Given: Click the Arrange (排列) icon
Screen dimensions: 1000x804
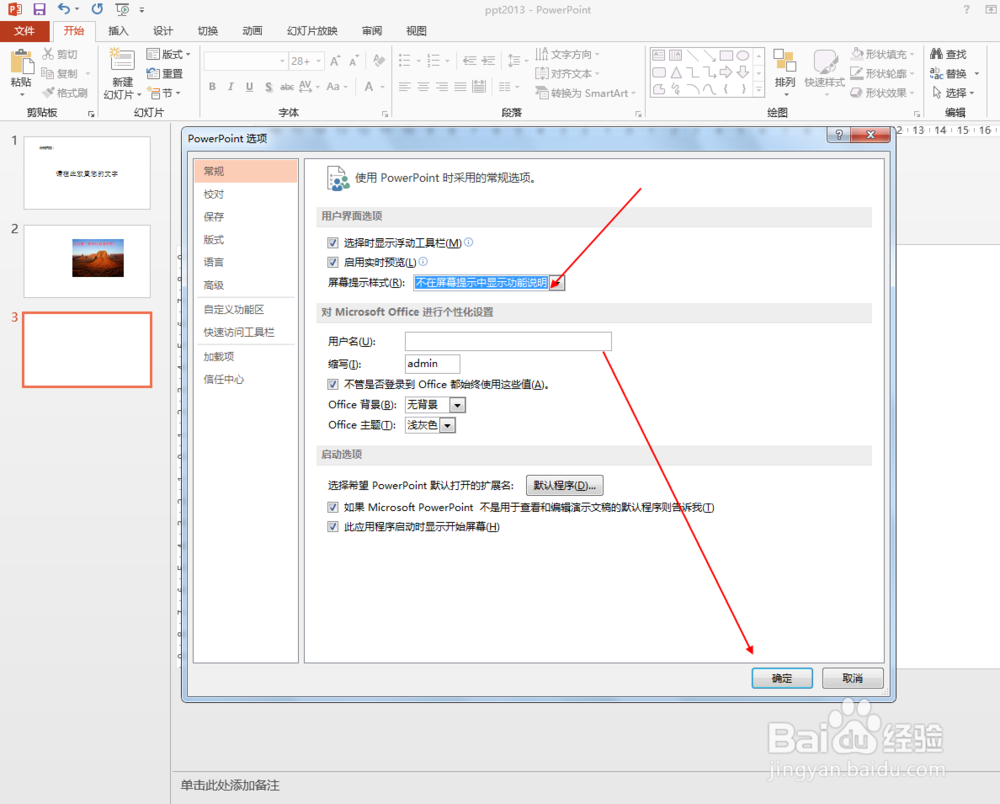Looking at the screenshot, I should 784,61.
